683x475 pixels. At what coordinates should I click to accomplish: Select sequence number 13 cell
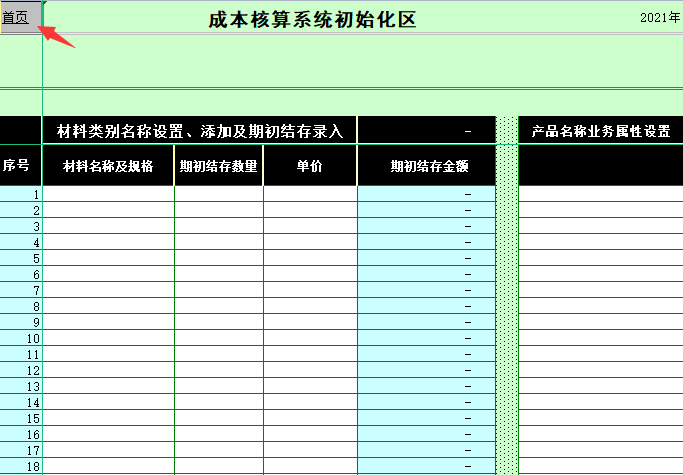point(21,386)
